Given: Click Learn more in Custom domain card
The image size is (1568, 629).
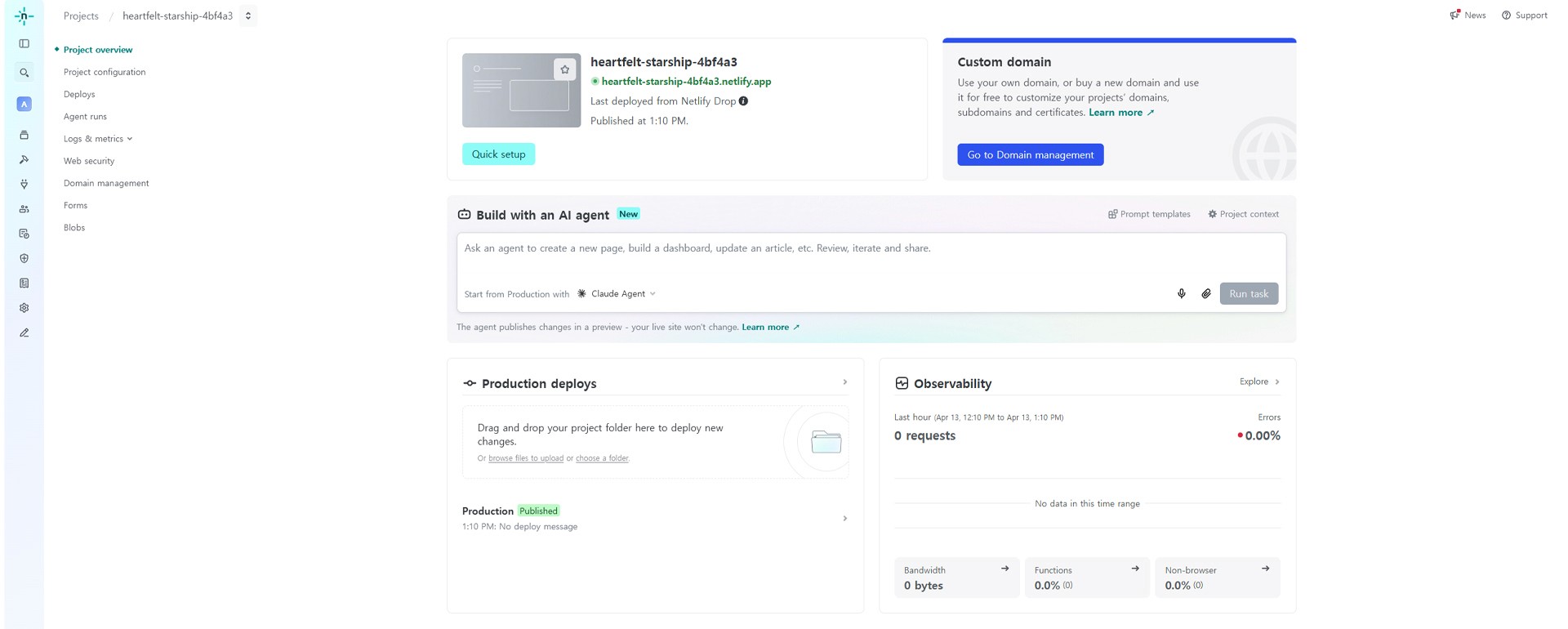Looking at the screenshot, I should [1121, 113].
